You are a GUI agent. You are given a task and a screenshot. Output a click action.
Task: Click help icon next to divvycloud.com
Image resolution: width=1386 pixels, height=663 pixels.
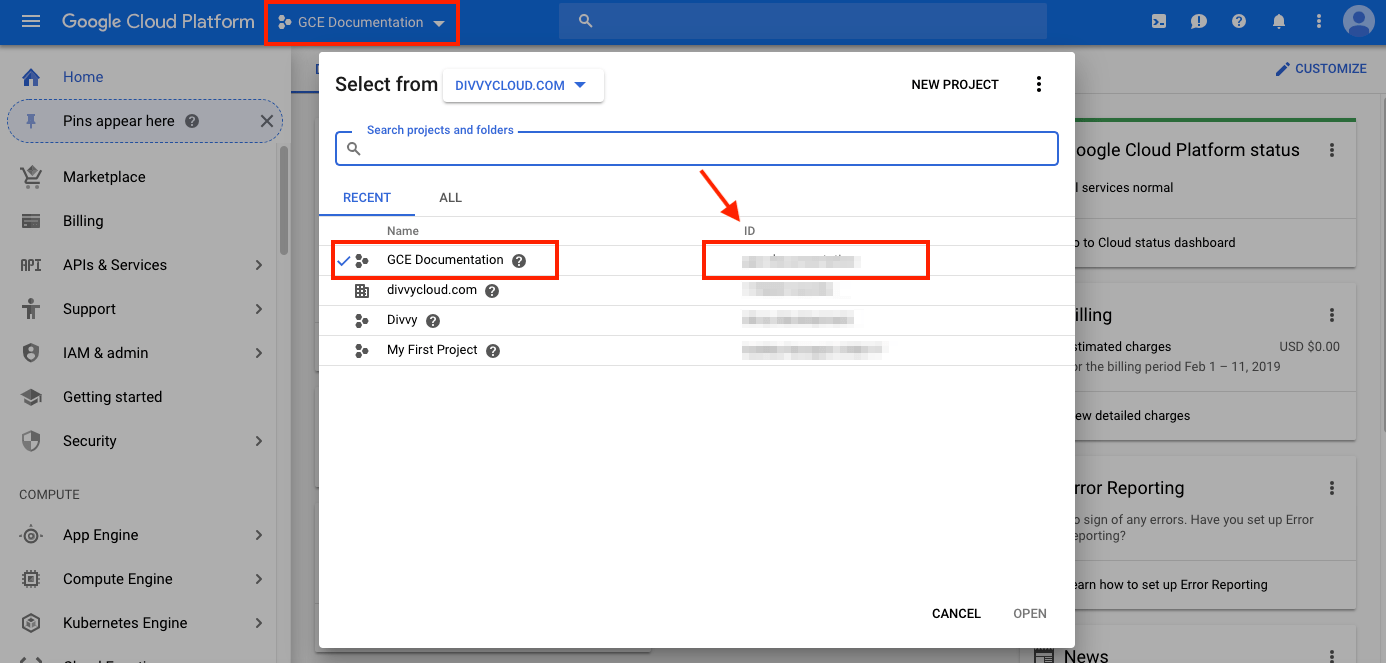click(492, 291)
